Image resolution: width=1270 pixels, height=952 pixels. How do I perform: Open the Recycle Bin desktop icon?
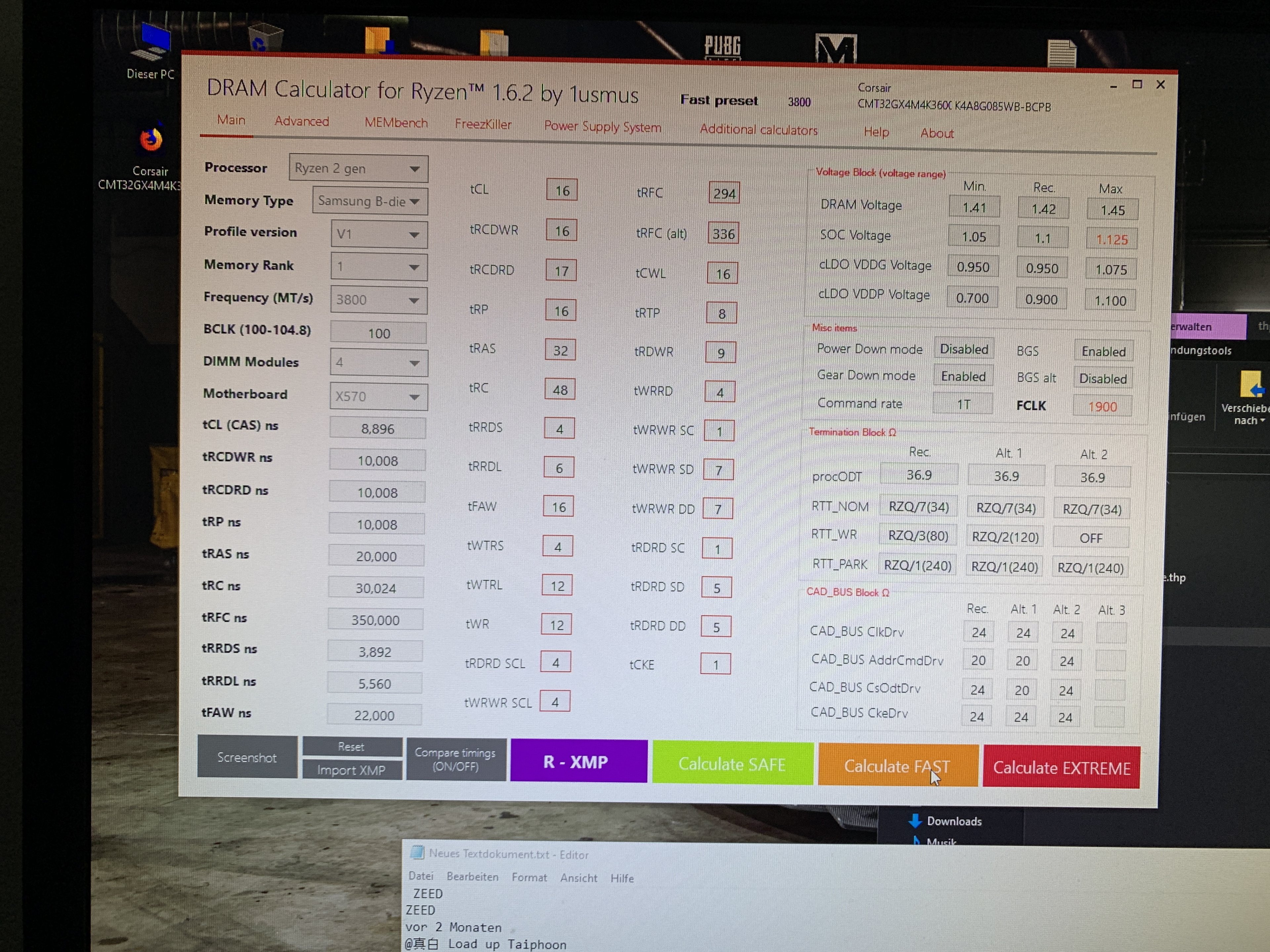(265, 37)
